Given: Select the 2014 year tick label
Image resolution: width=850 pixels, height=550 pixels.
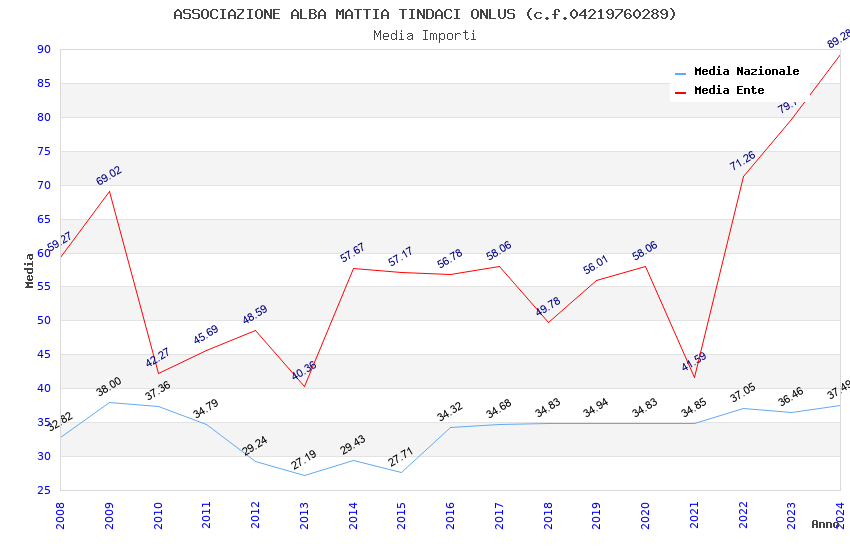Looking at the screenshot, I should point(353,515).
